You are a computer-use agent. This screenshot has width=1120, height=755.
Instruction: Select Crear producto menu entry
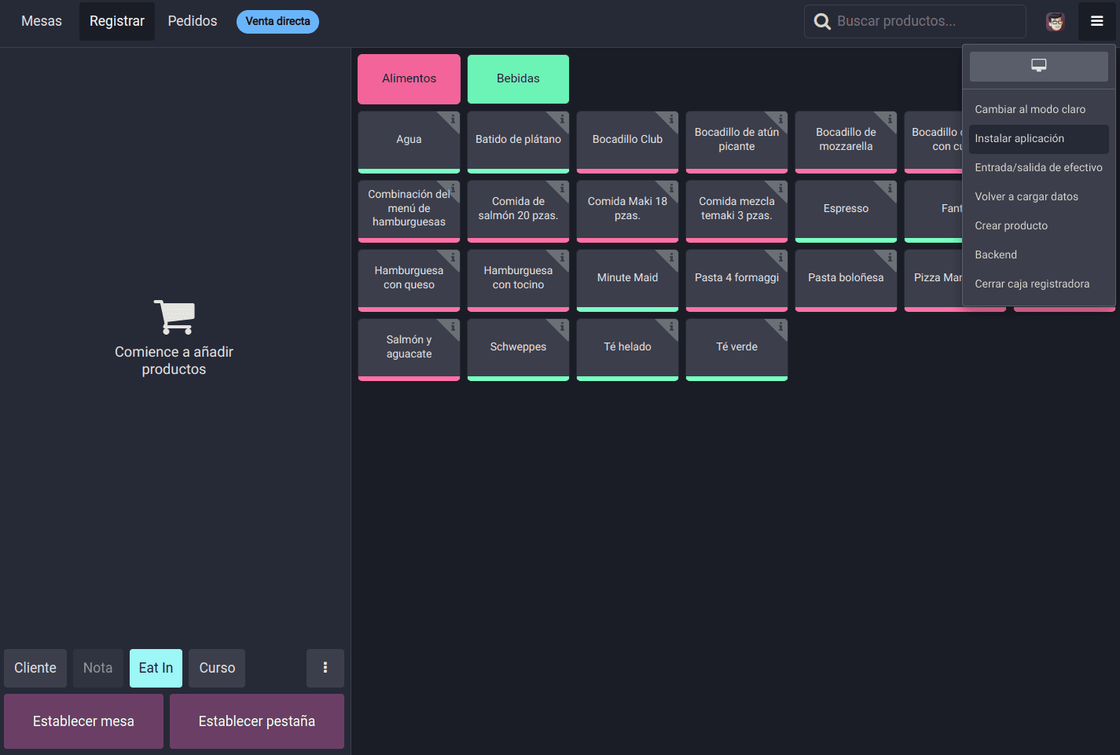pos(1039,226)
